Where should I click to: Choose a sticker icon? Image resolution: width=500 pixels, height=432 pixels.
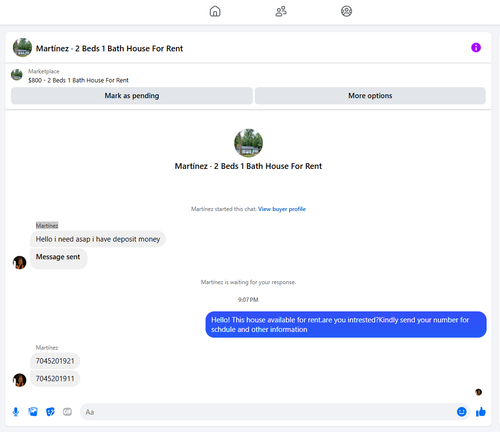coord(50,412)
